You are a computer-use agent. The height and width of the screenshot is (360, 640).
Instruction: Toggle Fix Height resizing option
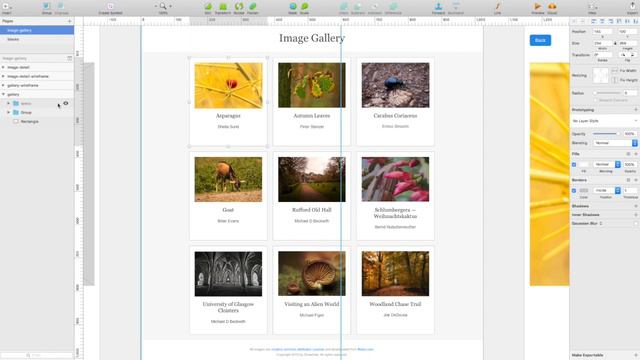pyautogui.click(x=615, y=80)
